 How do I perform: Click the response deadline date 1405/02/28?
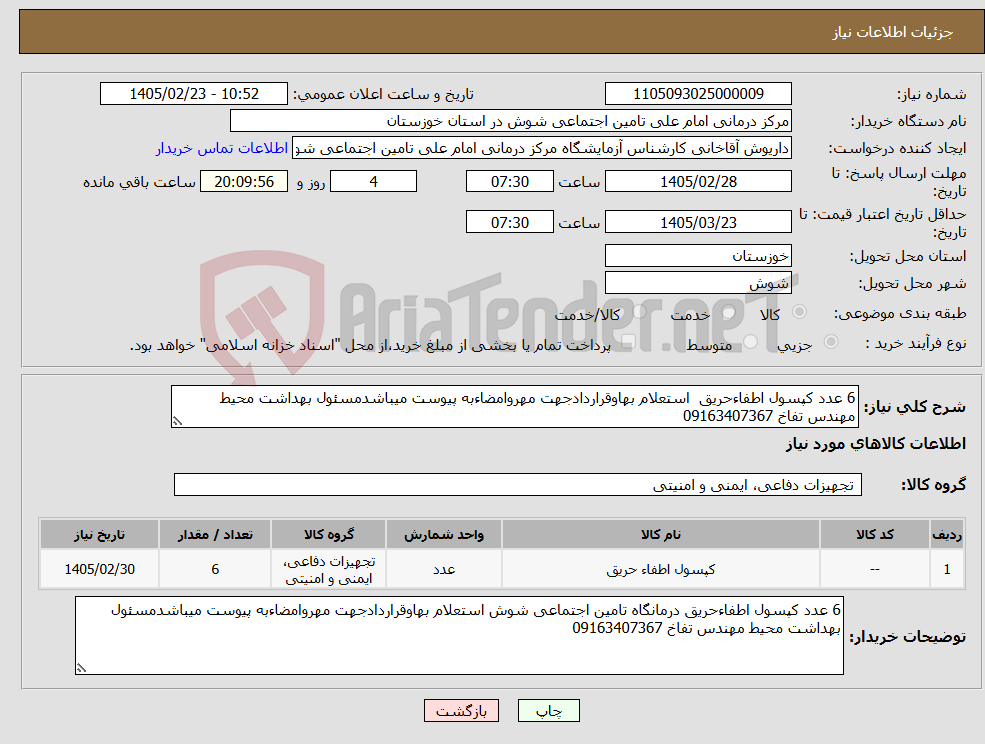[698, 182]
